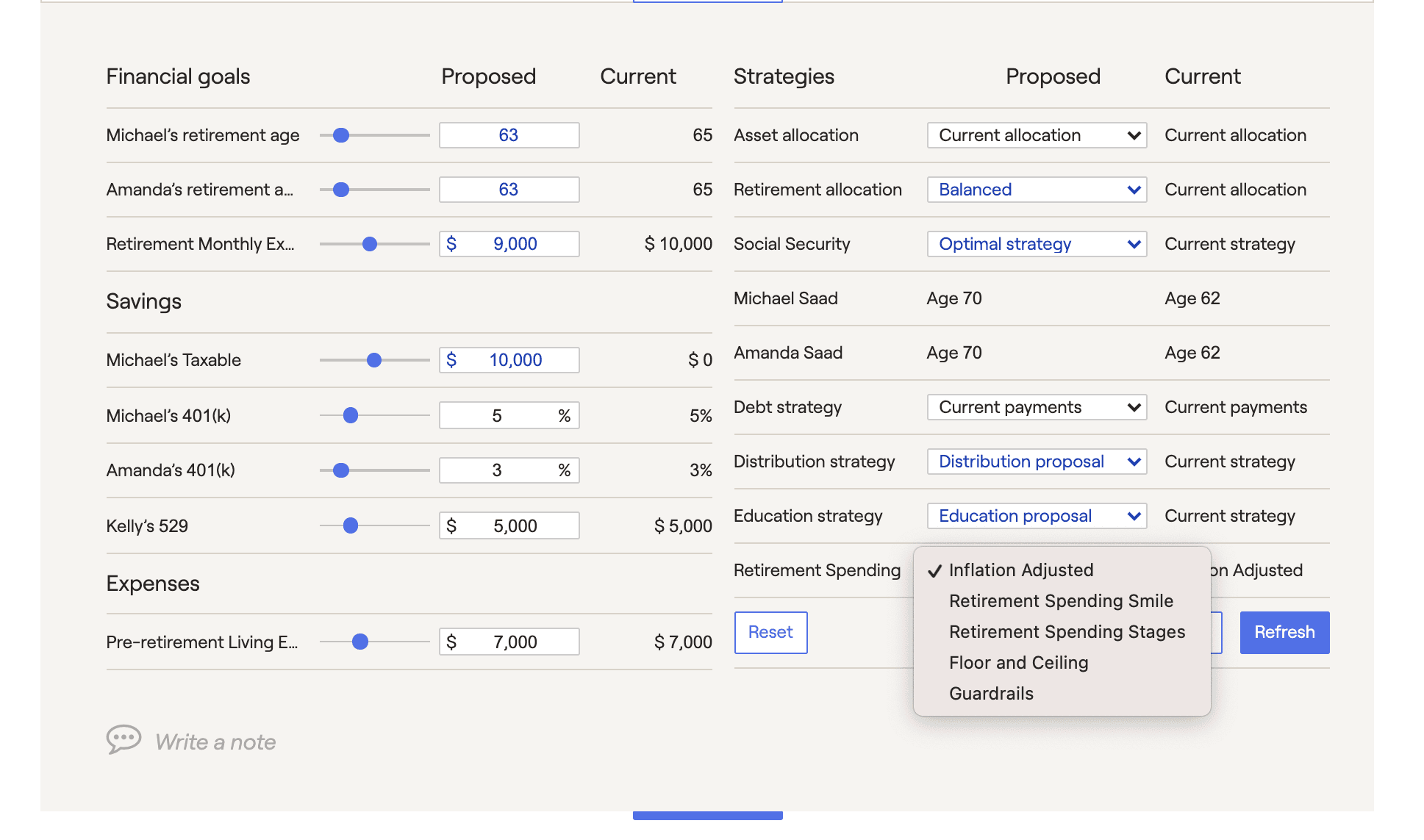The height and width of the screenshot is (840, 1424).
Task: Select Retirement Spending Stages from menu
Action: tap(1066, 631)
